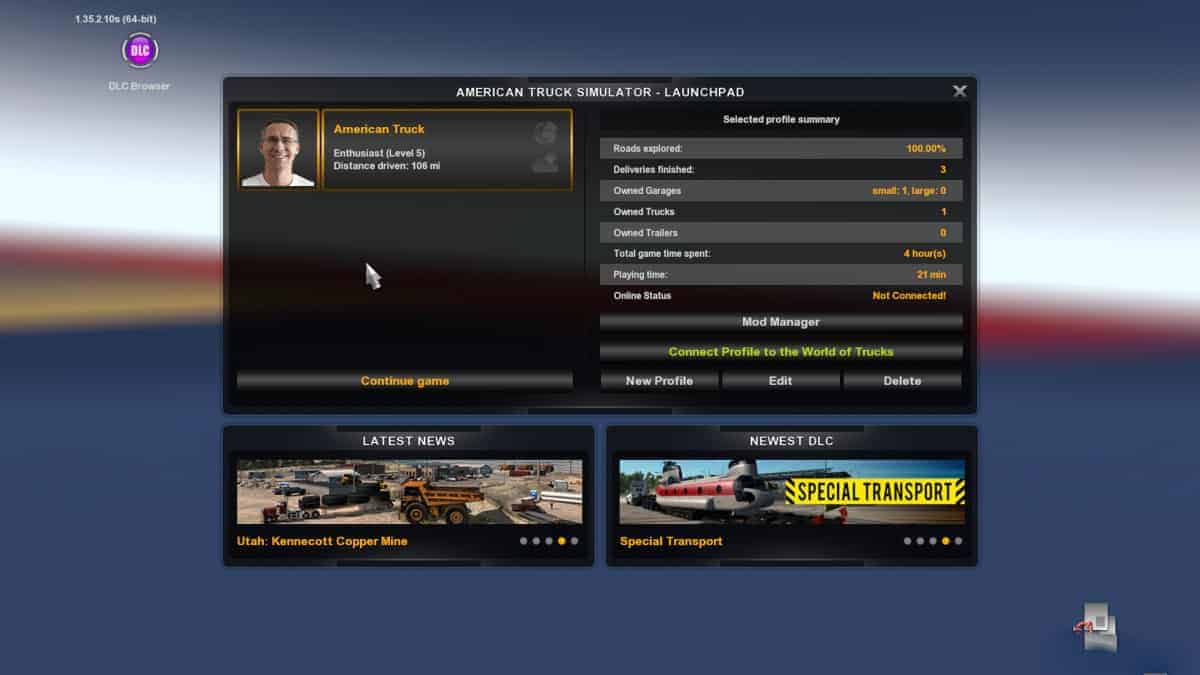This screenshot has width=1200, height=675.
Task: Close the Launchpad window with the X
Action: tap(960, 91)
